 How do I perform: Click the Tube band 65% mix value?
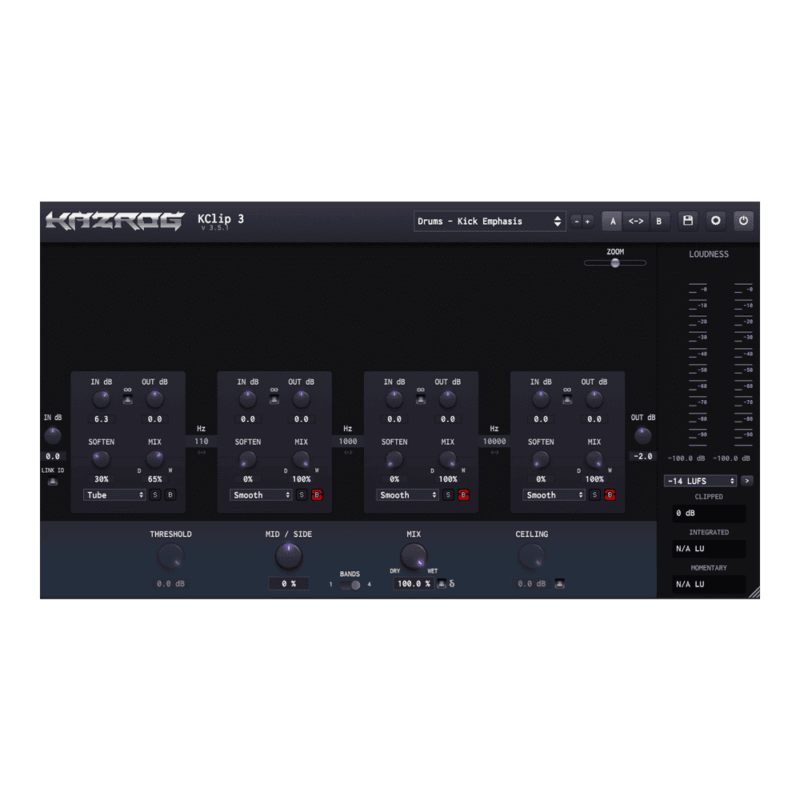click(x=155, y=479)
